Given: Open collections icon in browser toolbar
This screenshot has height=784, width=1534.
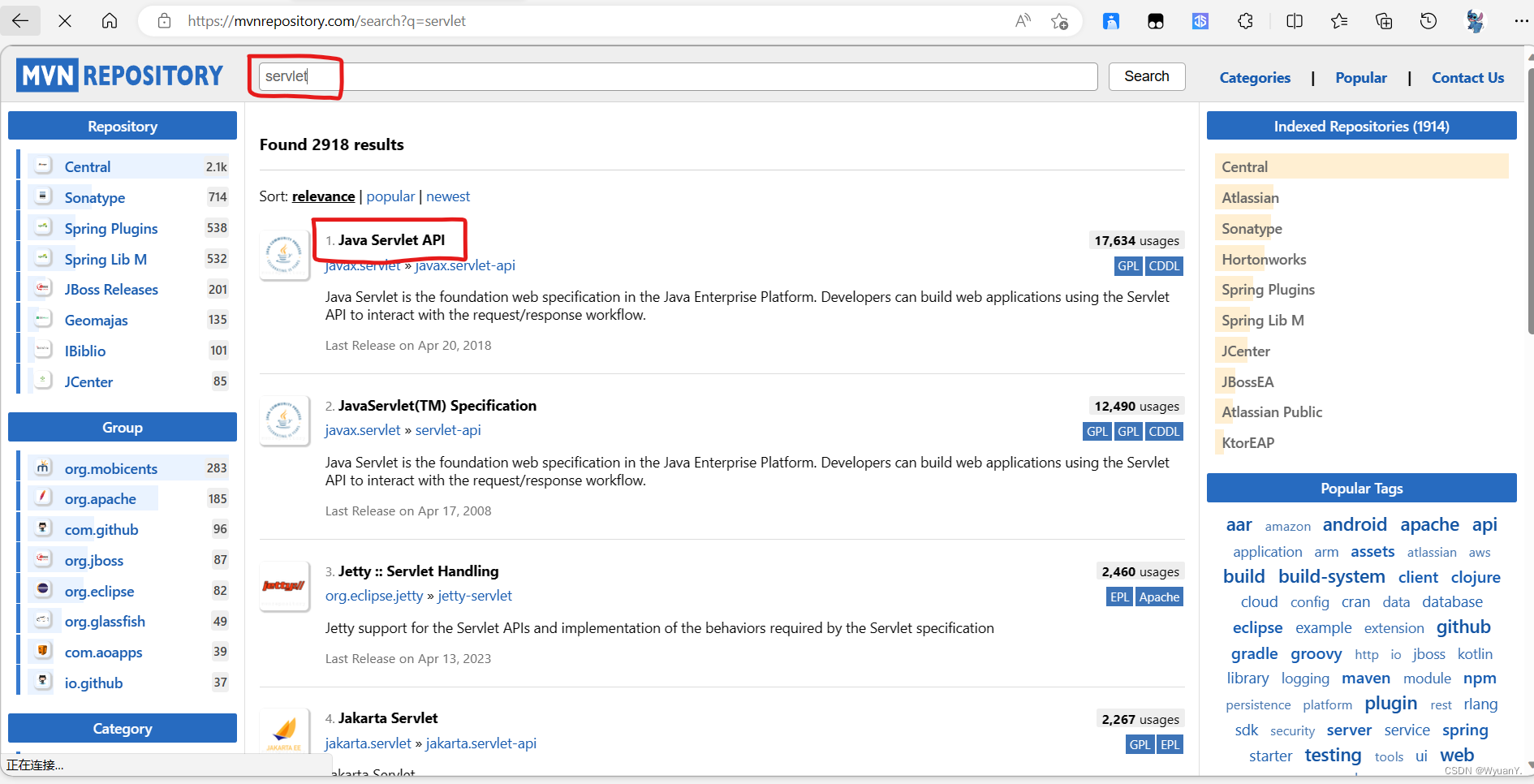Looking at the screenshot, I should (1384, 21).
